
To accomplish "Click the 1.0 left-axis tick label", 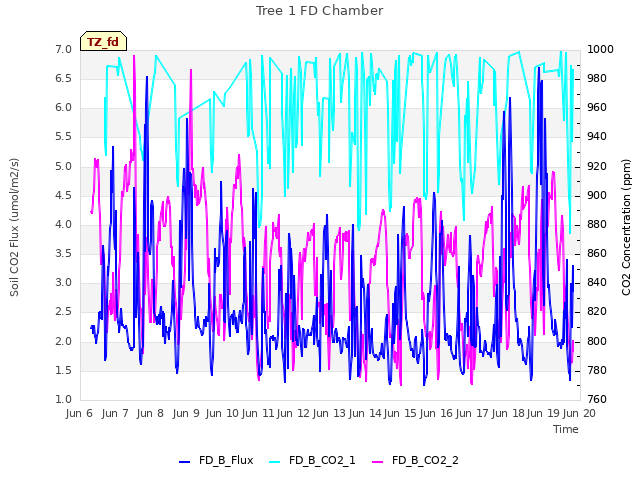I will [x=63, y=400].
